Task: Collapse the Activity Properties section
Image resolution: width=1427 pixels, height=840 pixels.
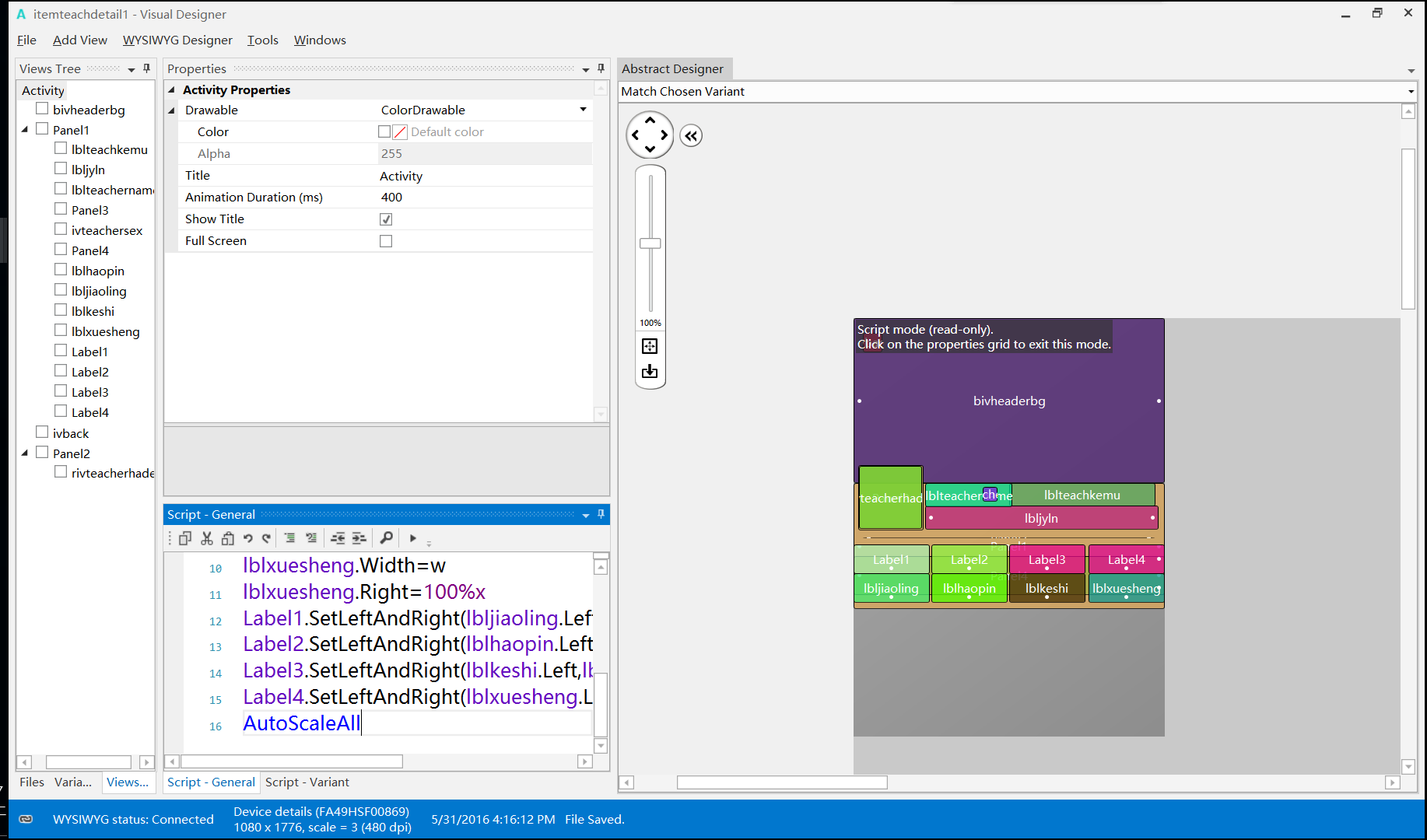Action: pos(172,90)
